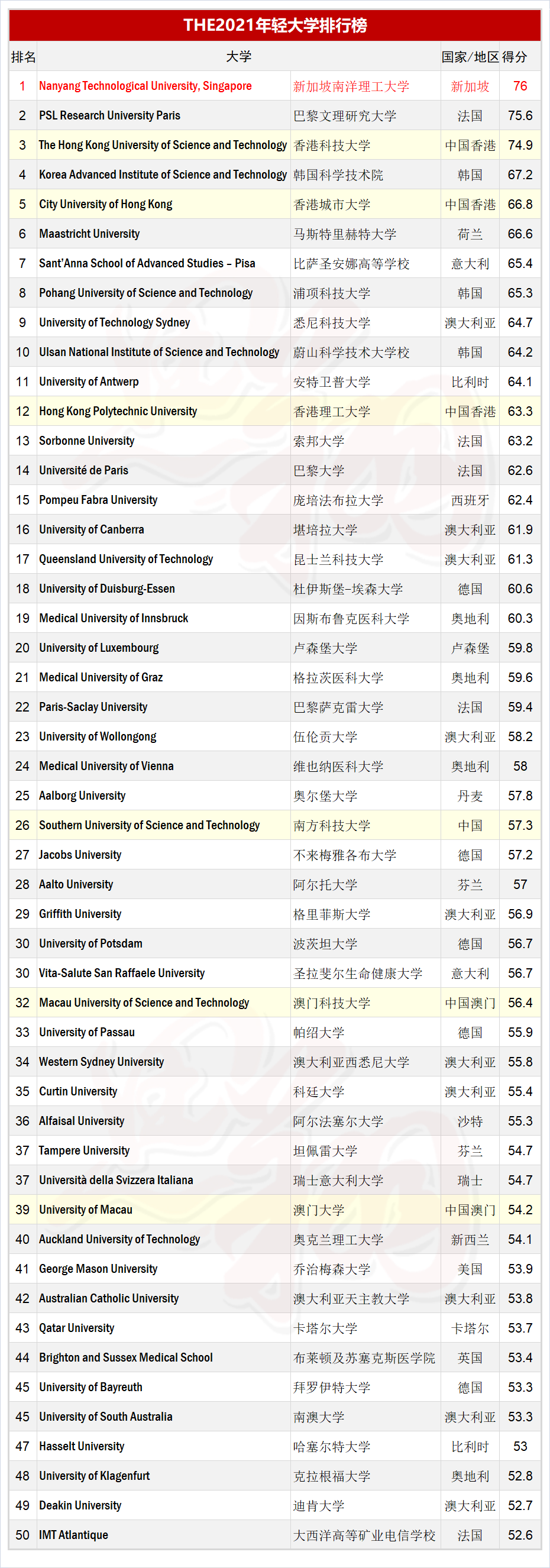Select Hong Kong Polytechnic University cell
This screenshot has width=550, height=1568.
tap(164, 412)
